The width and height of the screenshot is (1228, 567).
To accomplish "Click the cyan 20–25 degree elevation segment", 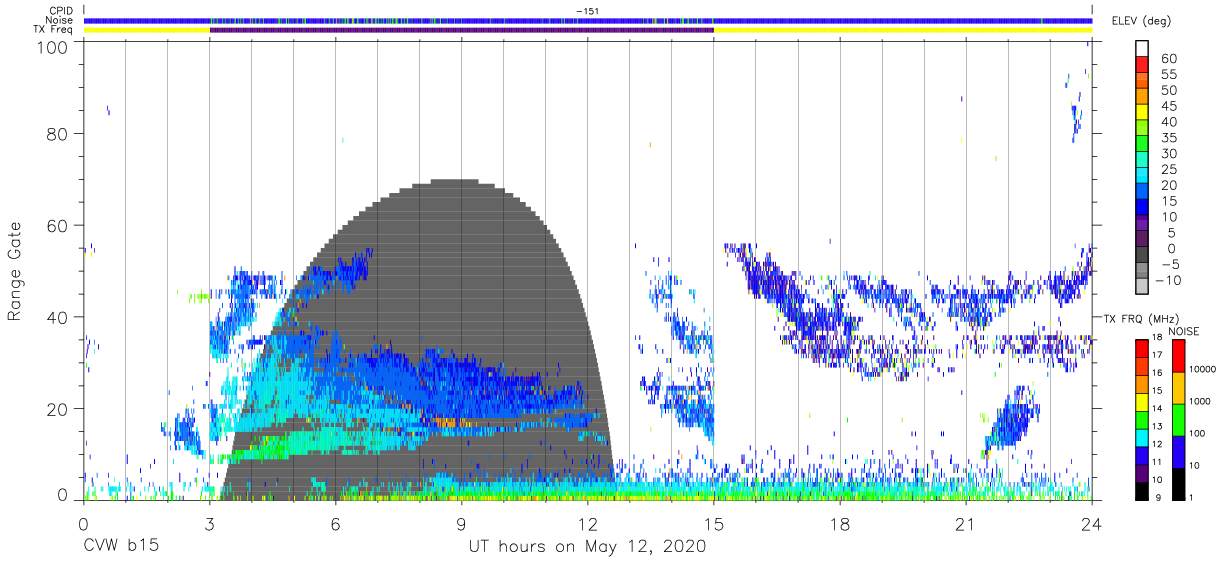I will pyautogui.click(x=1143, y=177).
